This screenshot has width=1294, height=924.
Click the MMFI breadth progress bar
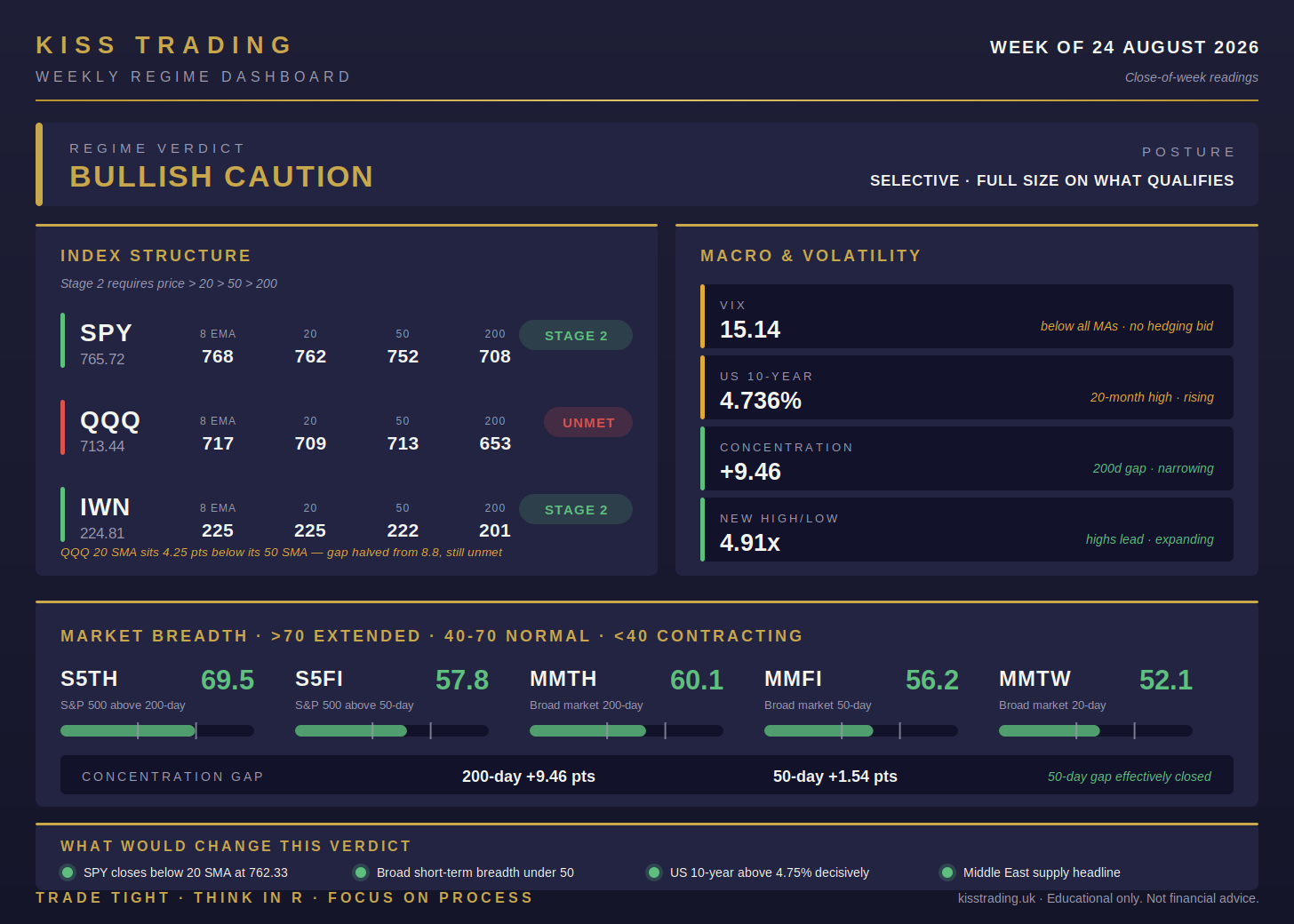click(861, 730)
